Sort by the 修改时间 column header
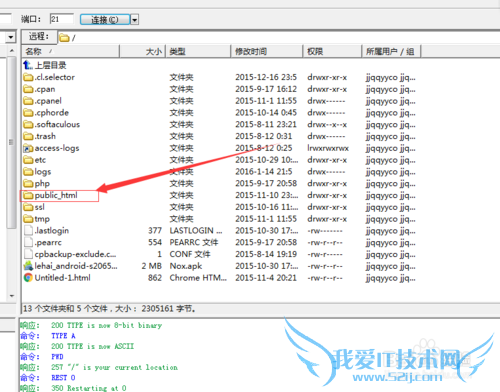The image size is (500, 392). pyautogui.click(x=267, y=51)
